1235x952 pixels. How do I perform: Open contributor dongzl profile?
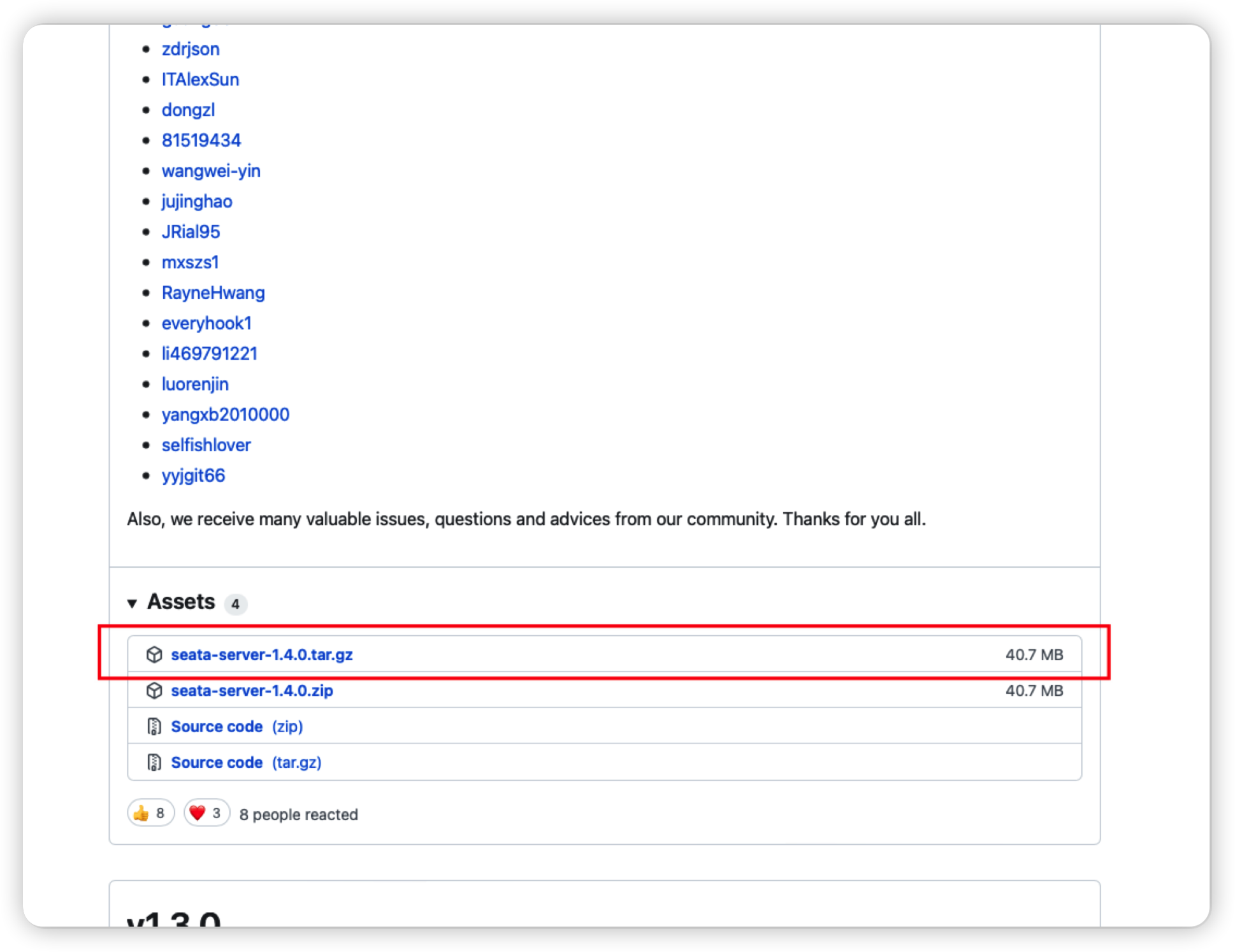[x=188, y=110]
